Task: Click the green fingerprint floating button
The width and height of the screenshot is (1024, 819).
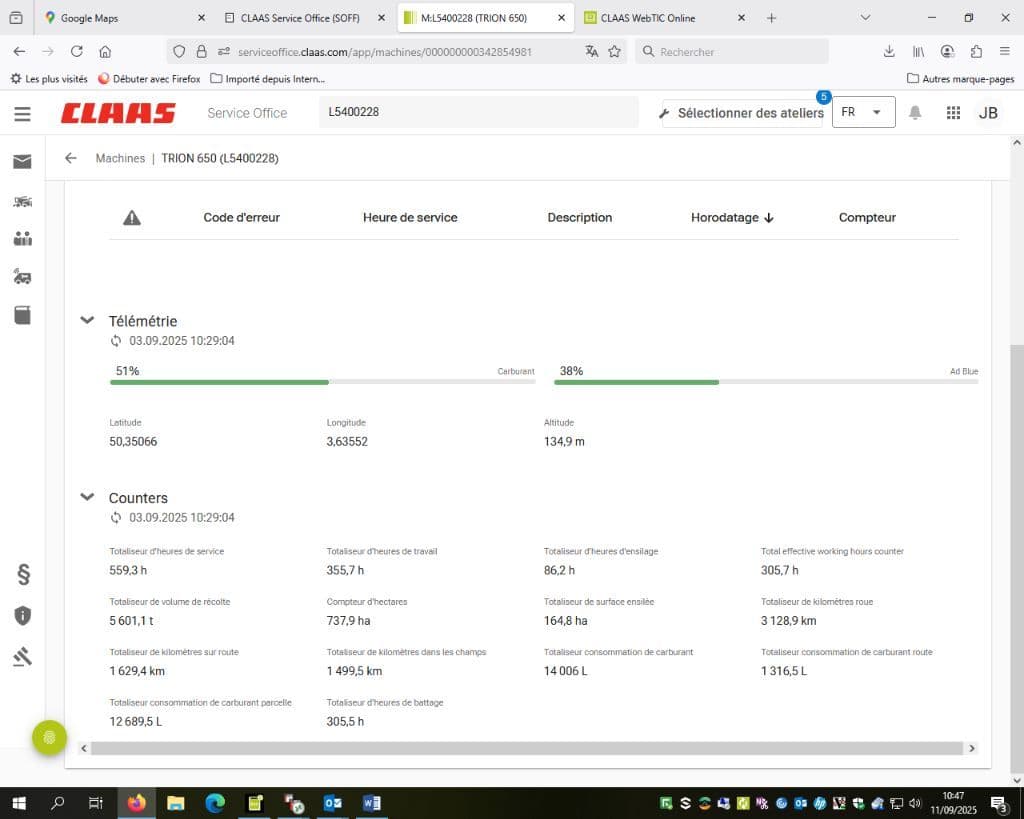Action: point(49,738)
